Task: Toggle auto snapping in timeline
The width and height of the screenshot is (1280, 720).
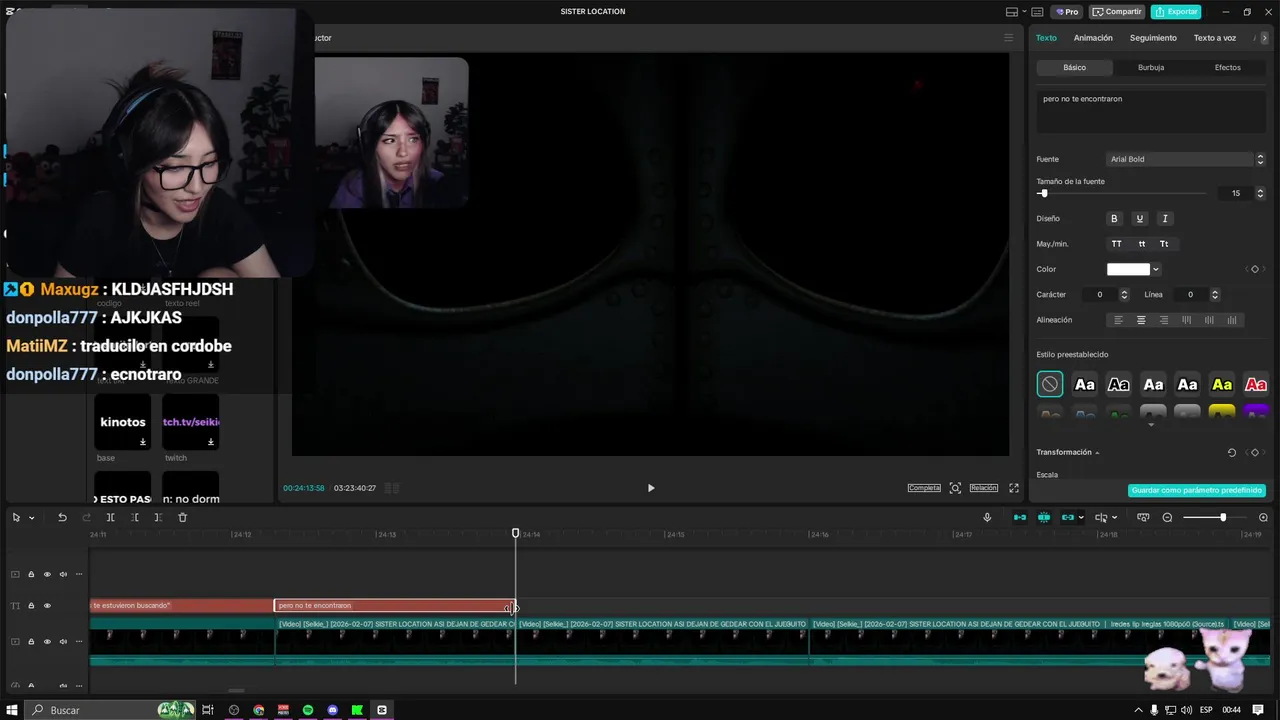Action: tap(1044, 517)
